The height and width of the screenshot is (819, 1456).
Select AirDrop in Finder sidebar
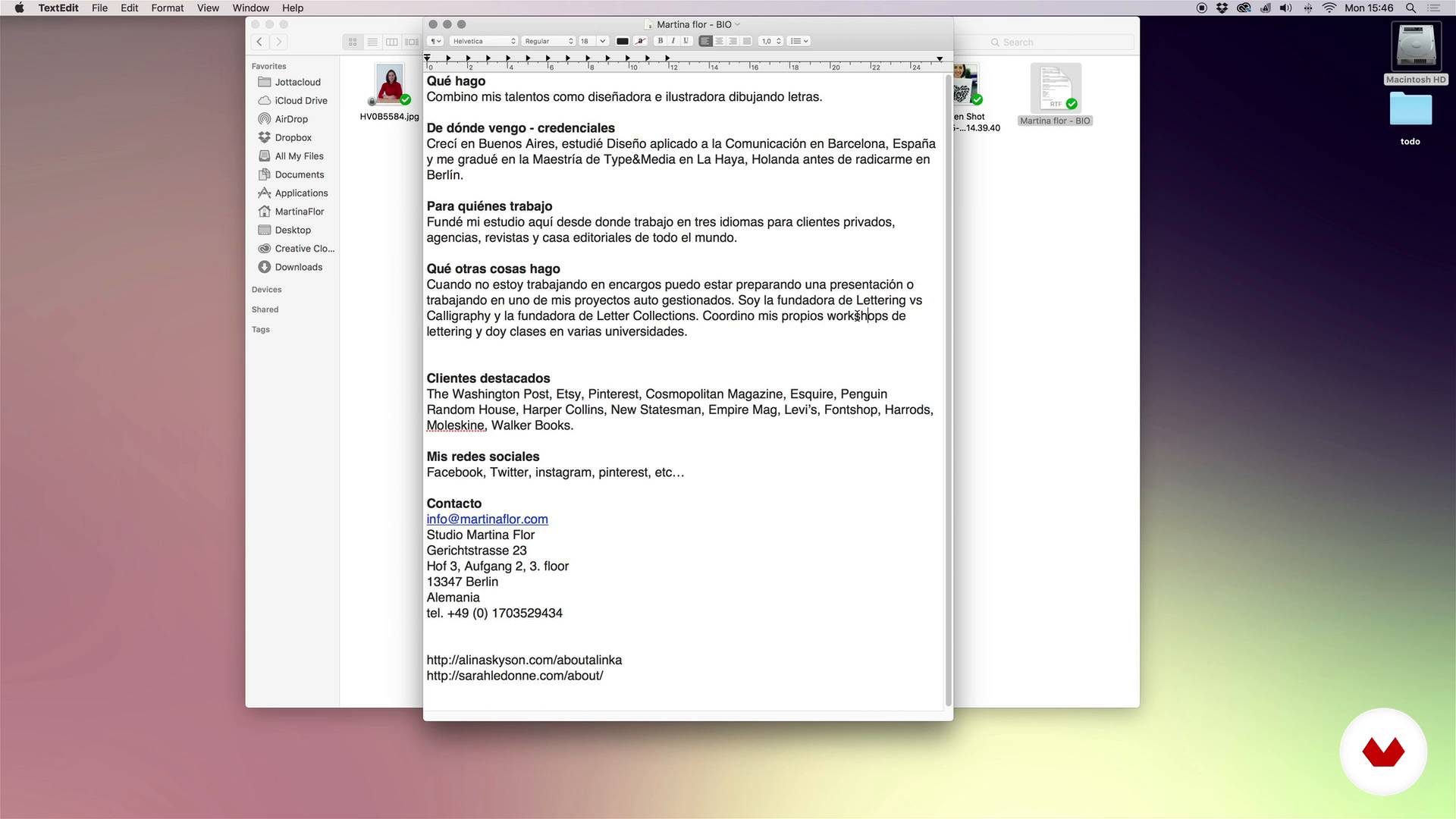292,119
